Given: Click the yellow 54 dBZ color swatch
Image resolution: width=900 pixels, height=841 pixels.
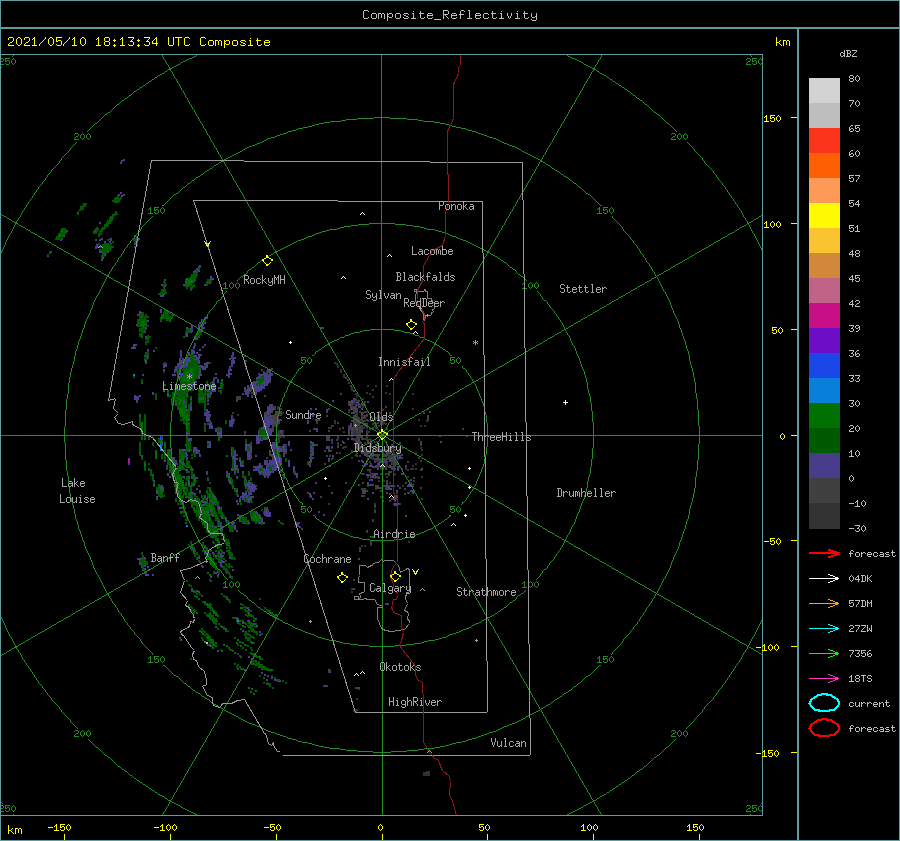Looking at the screenshot, I should [x=824, y=215].
